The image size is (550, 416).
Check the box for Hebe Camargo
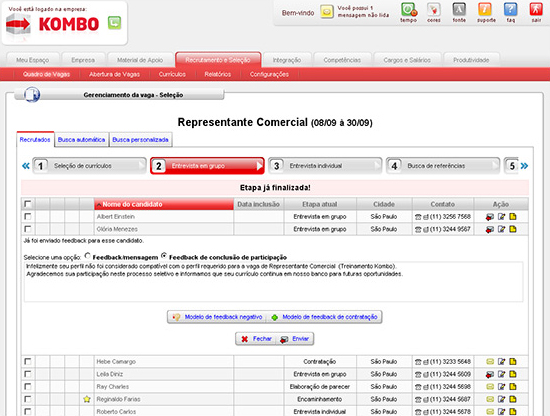pos(27,361)
